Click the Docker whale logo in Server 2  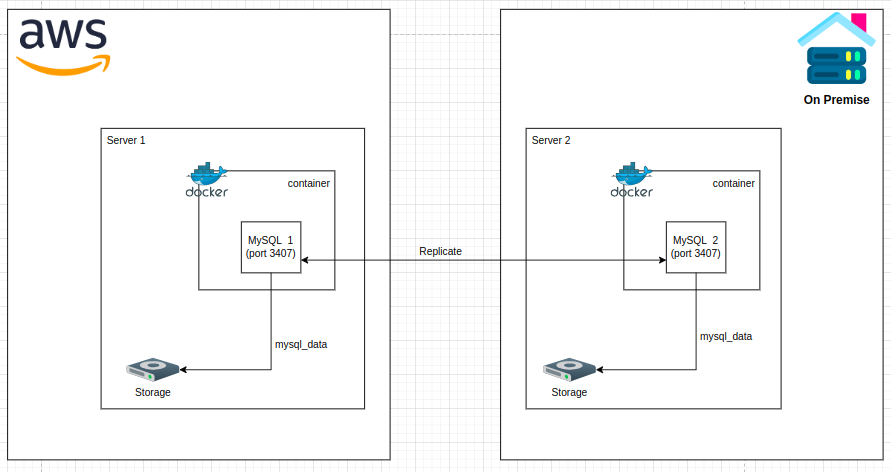632,180
